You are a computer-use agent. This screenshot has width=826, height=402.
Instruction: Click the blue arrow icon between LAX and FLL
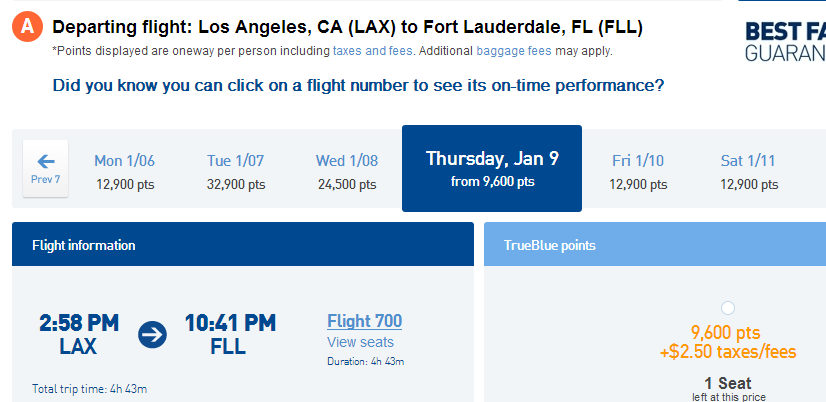click(153, 335)
